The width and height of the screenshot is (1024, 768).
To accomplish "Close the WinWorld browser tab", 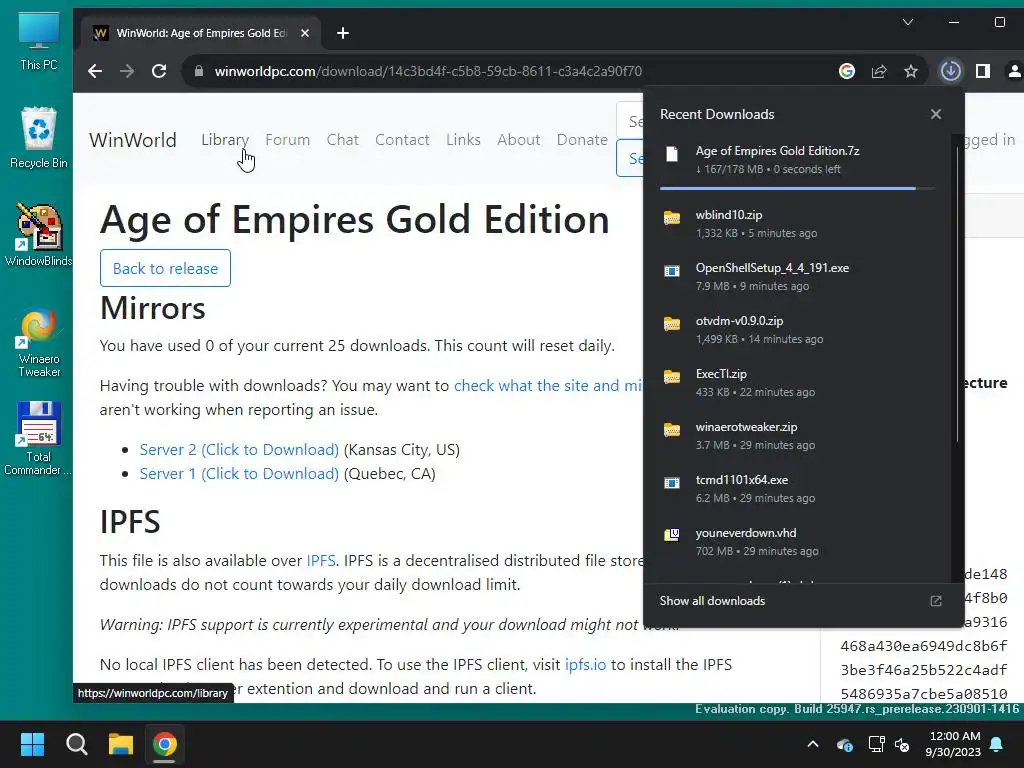I will pyautogui.click(x=305, y=33).
